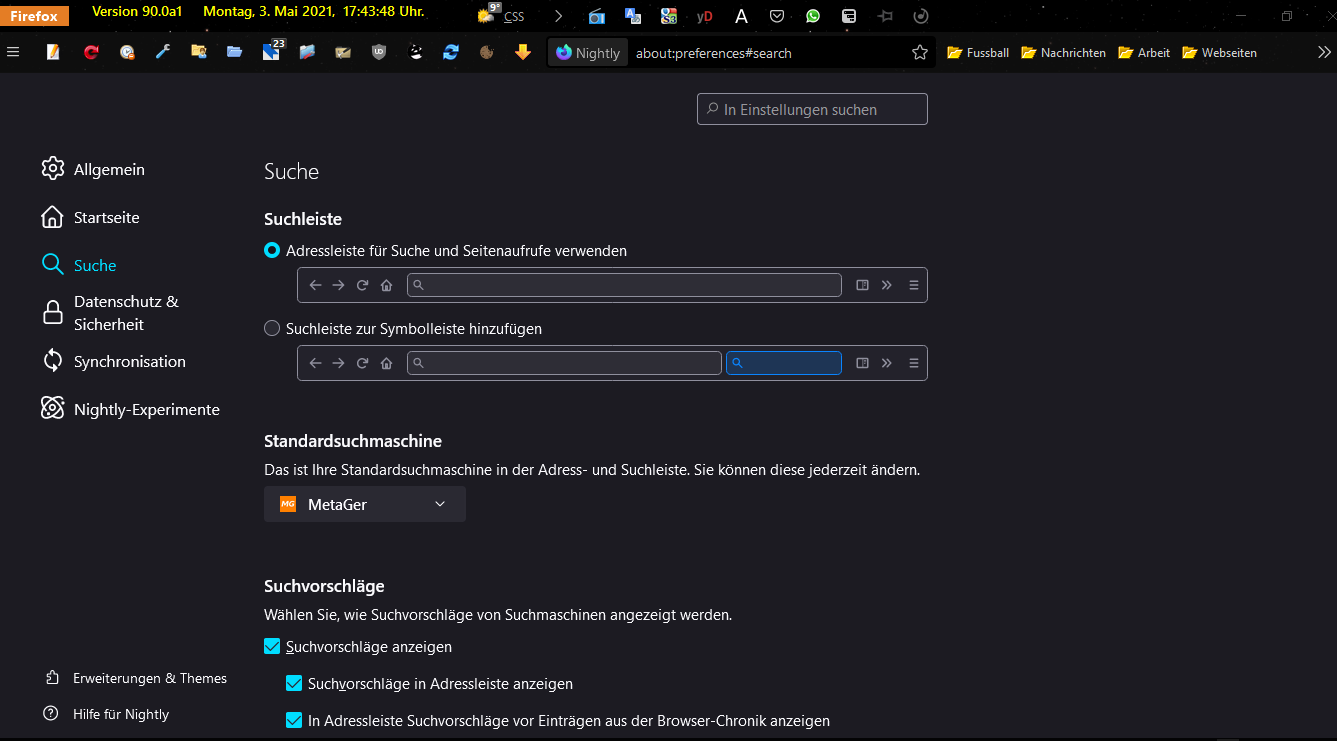Select 'Suchleiste zur Symbolleiste hinzufügen' option
Viewport: 1337px width, 741px height.
pos(272,328)
